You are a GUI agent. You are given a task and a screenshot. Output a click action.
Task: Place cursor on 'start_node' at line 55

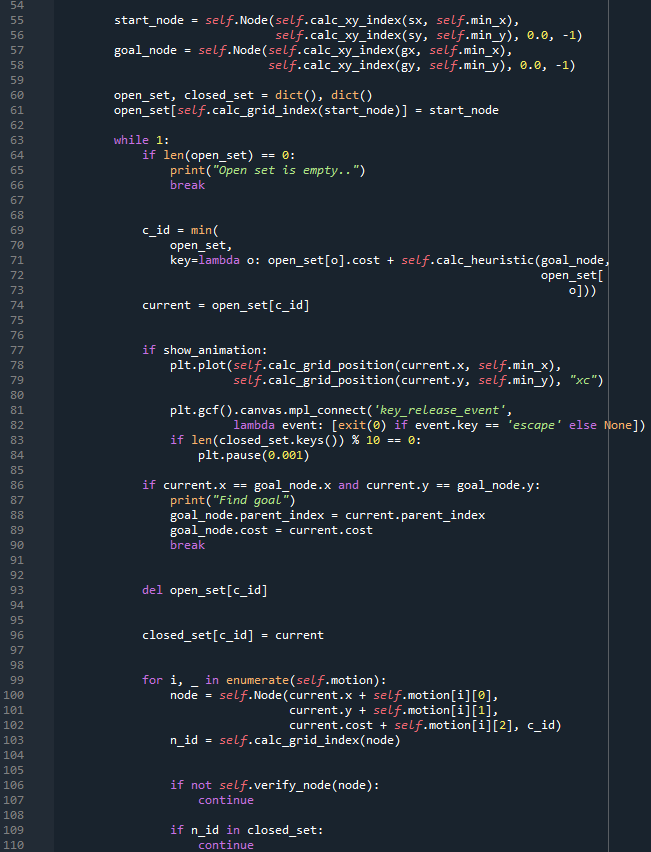(149, 20)
